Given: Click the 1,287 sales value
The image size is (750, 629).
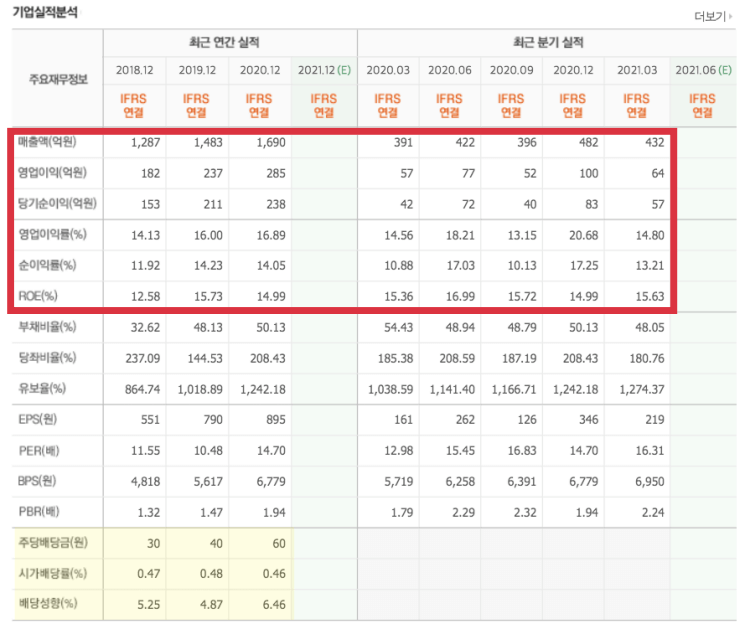Looking at the screenshot, I should pos(145,143).
